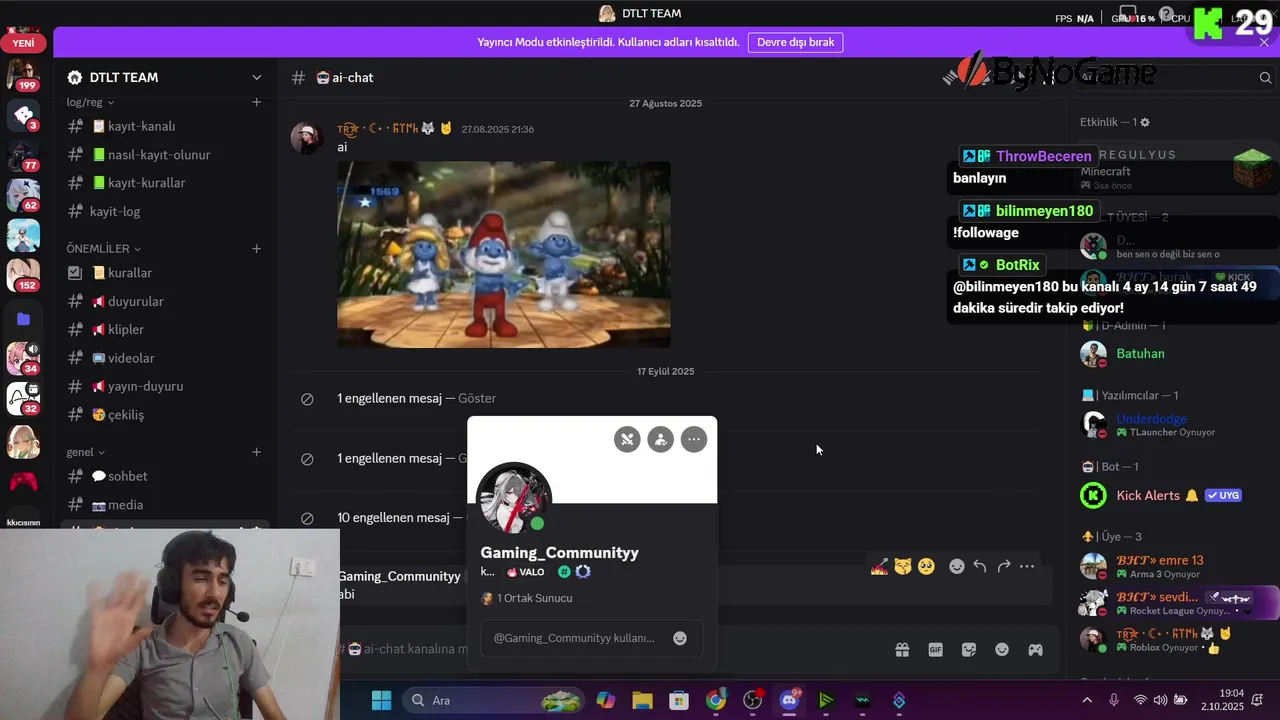Click the gift icon in chat bar
1280x720 pixels.
point(902,650)
